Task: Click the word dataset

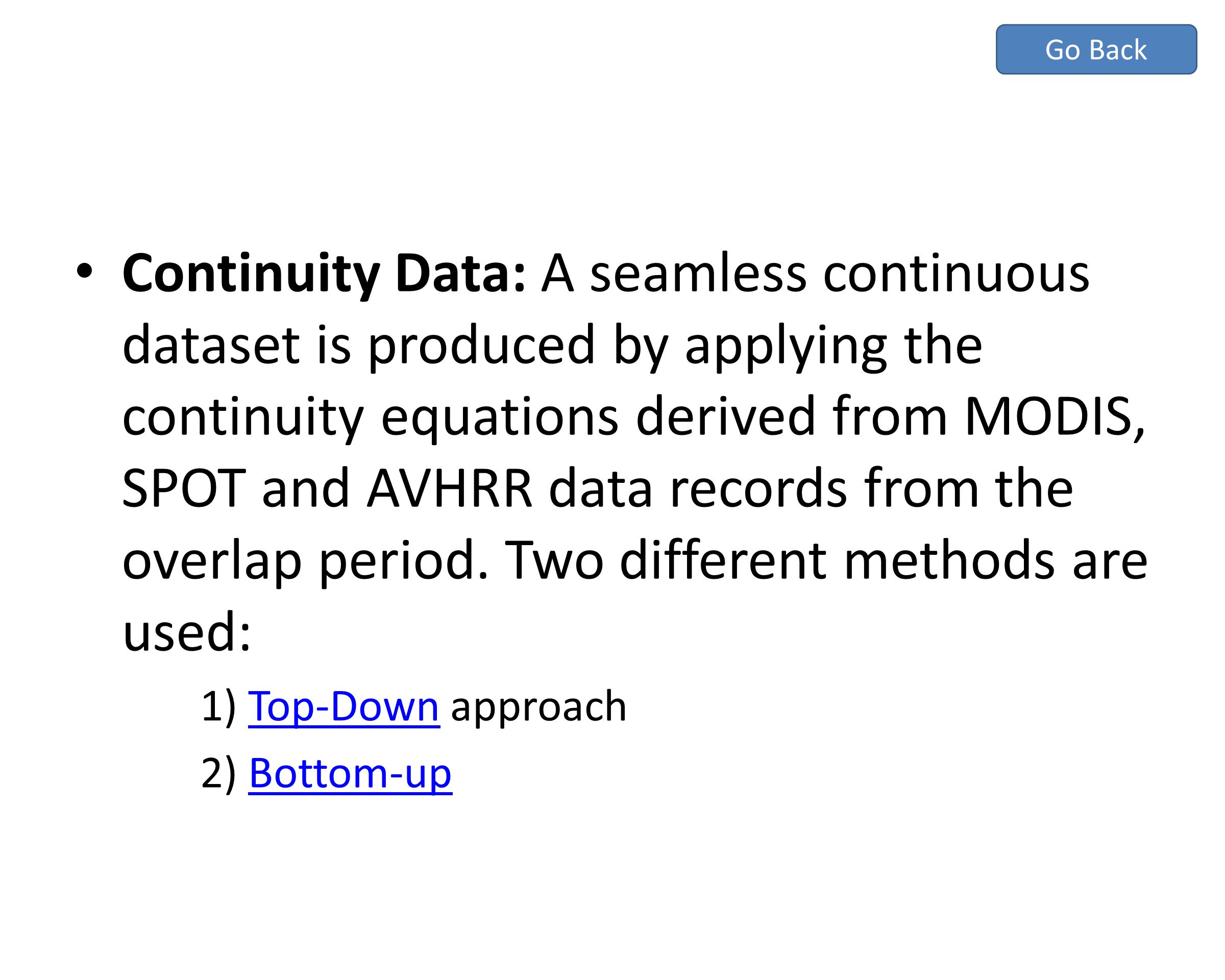Action: pos(211,345)
